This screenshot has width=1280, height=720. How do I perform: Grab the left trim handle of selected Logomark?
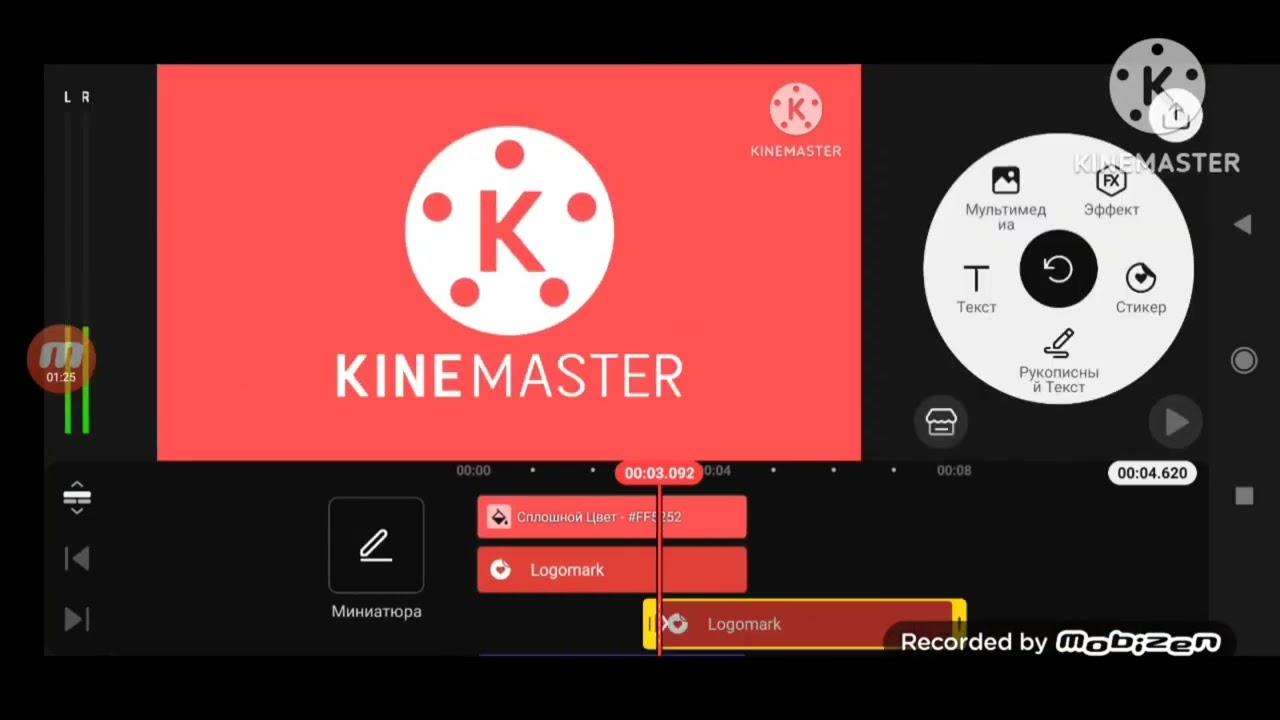[650, 624]
